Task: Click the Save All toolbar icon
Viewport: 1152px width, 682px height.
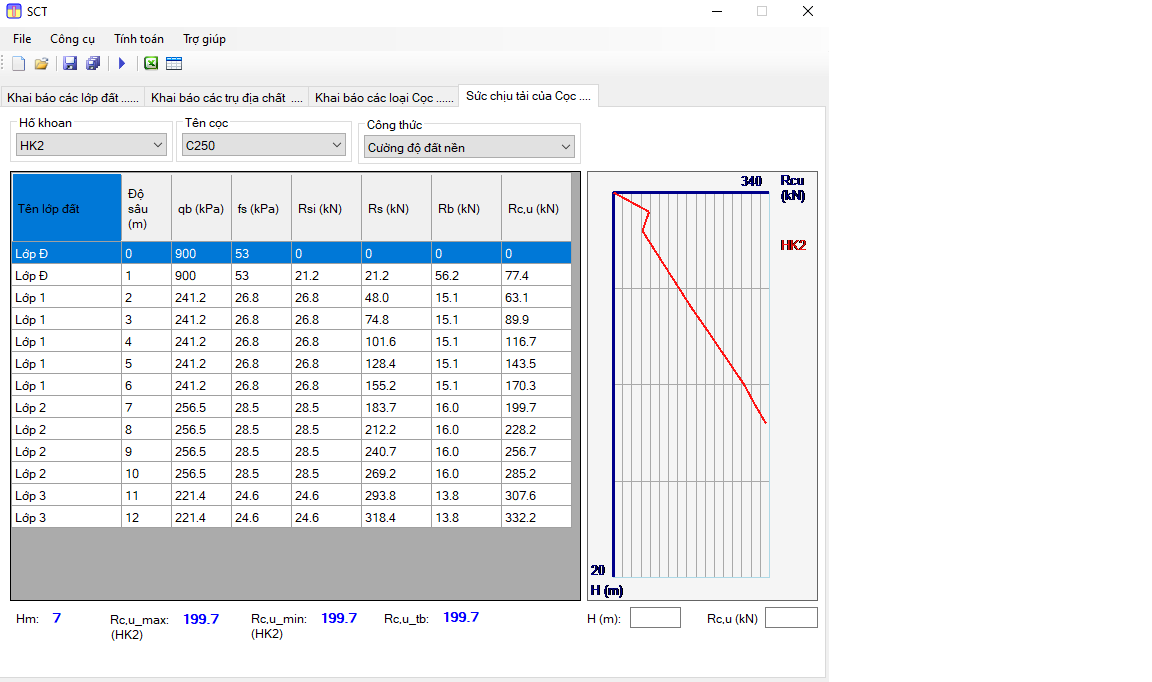Action: click(93, 64)
